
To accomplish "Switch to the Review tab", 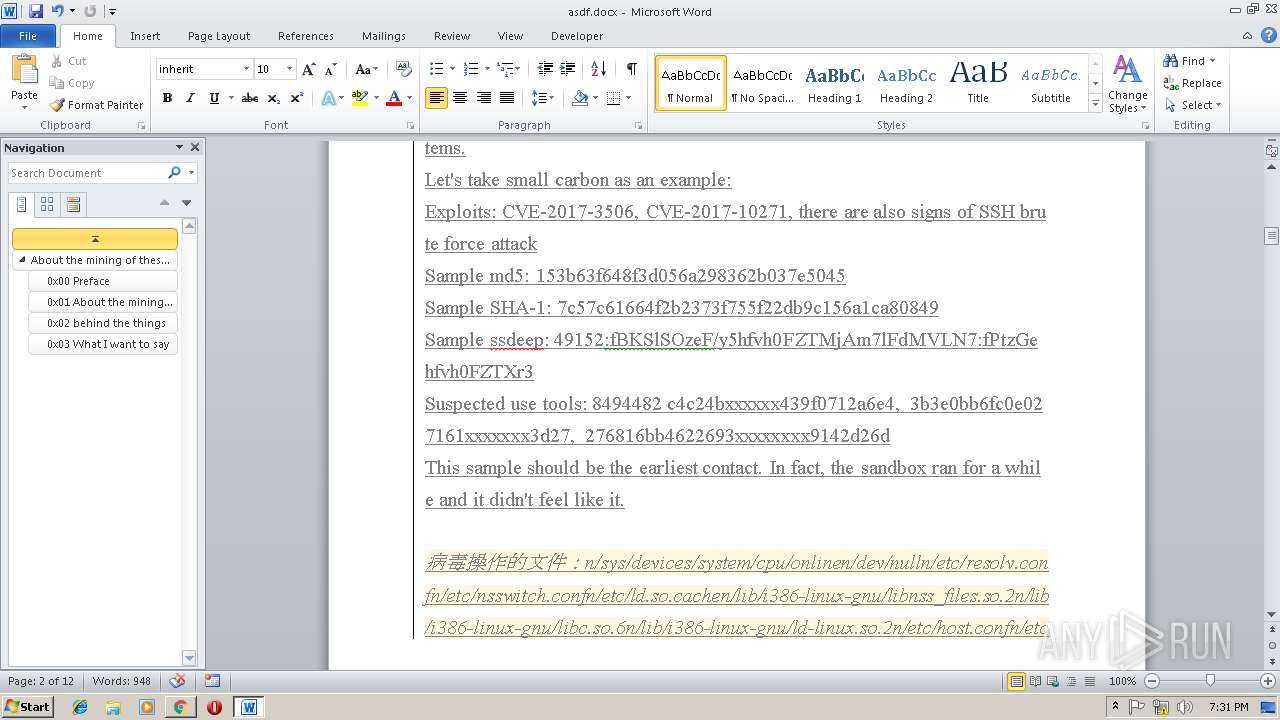I will click(x=452, y=36).
